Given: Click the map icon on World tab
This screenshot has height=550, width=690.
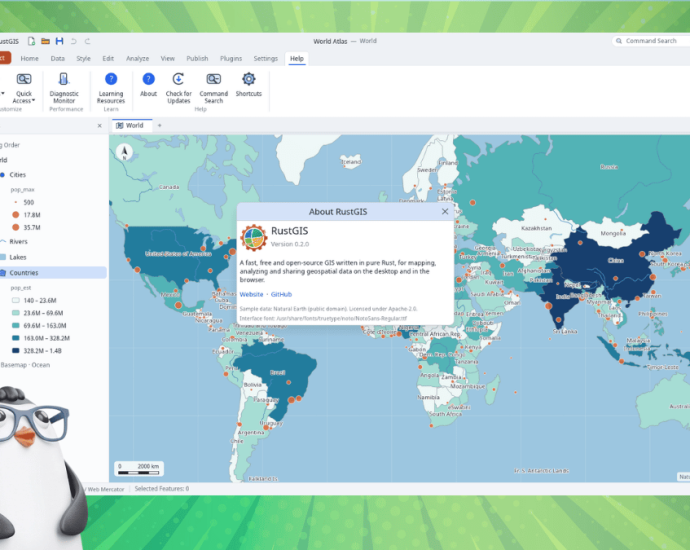Looking at the screenshot, I should 119,125.
